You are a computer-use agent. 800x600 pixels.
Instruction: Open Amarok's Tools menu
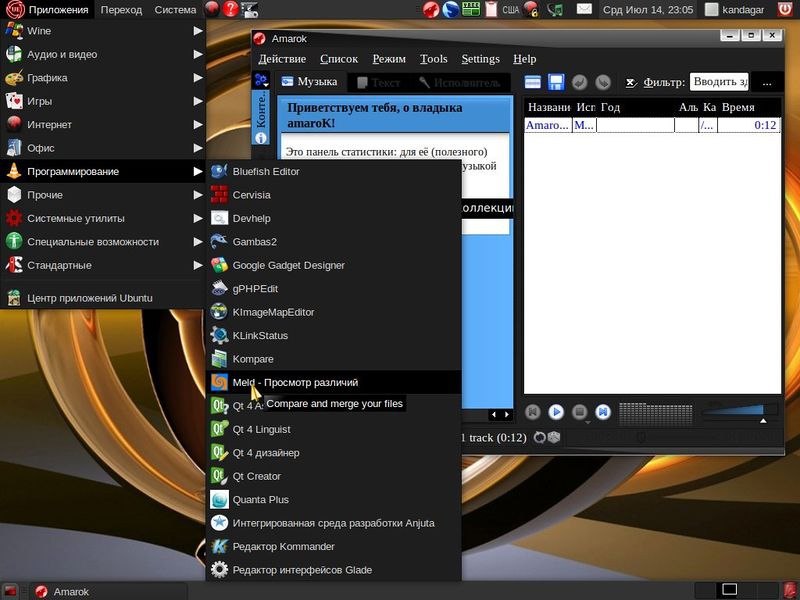click(x=434, y=59)
